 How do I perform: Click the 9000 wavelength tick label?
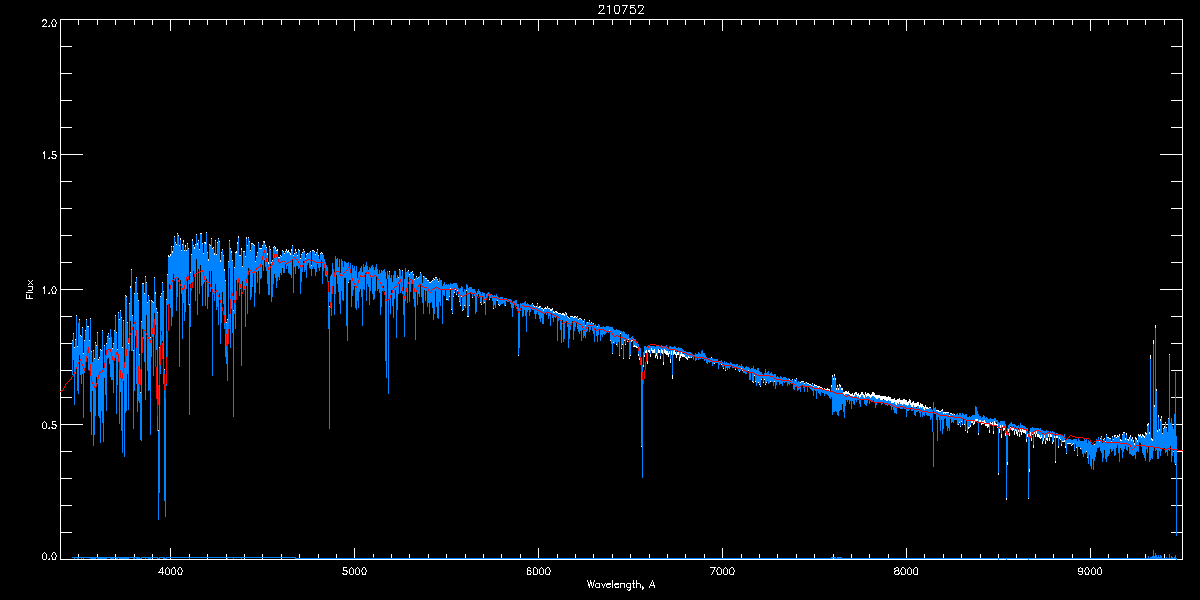coord(1090,572)
